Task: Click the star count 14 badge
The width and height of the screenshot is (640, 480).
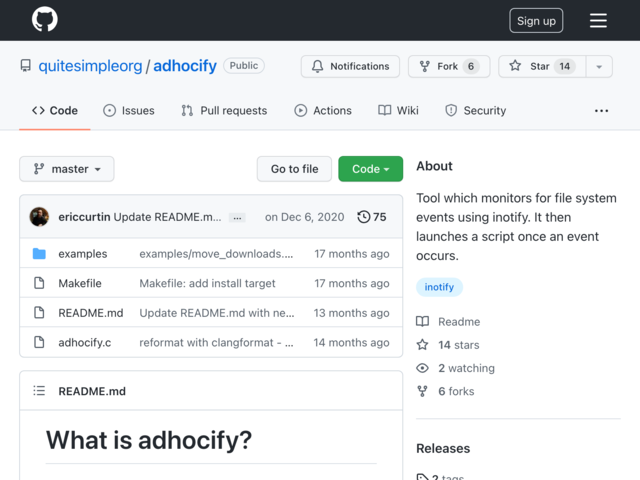Action: [x=564, y=66]
